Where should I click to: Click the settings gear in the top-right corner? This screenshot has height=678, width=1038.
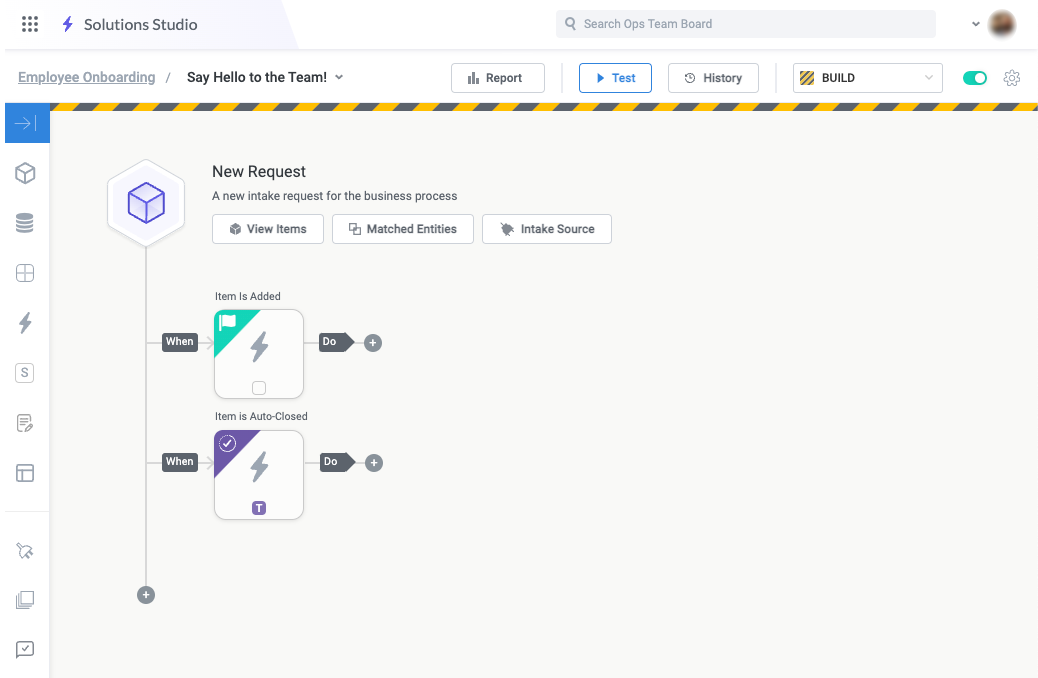click(x=1012, y=77)
